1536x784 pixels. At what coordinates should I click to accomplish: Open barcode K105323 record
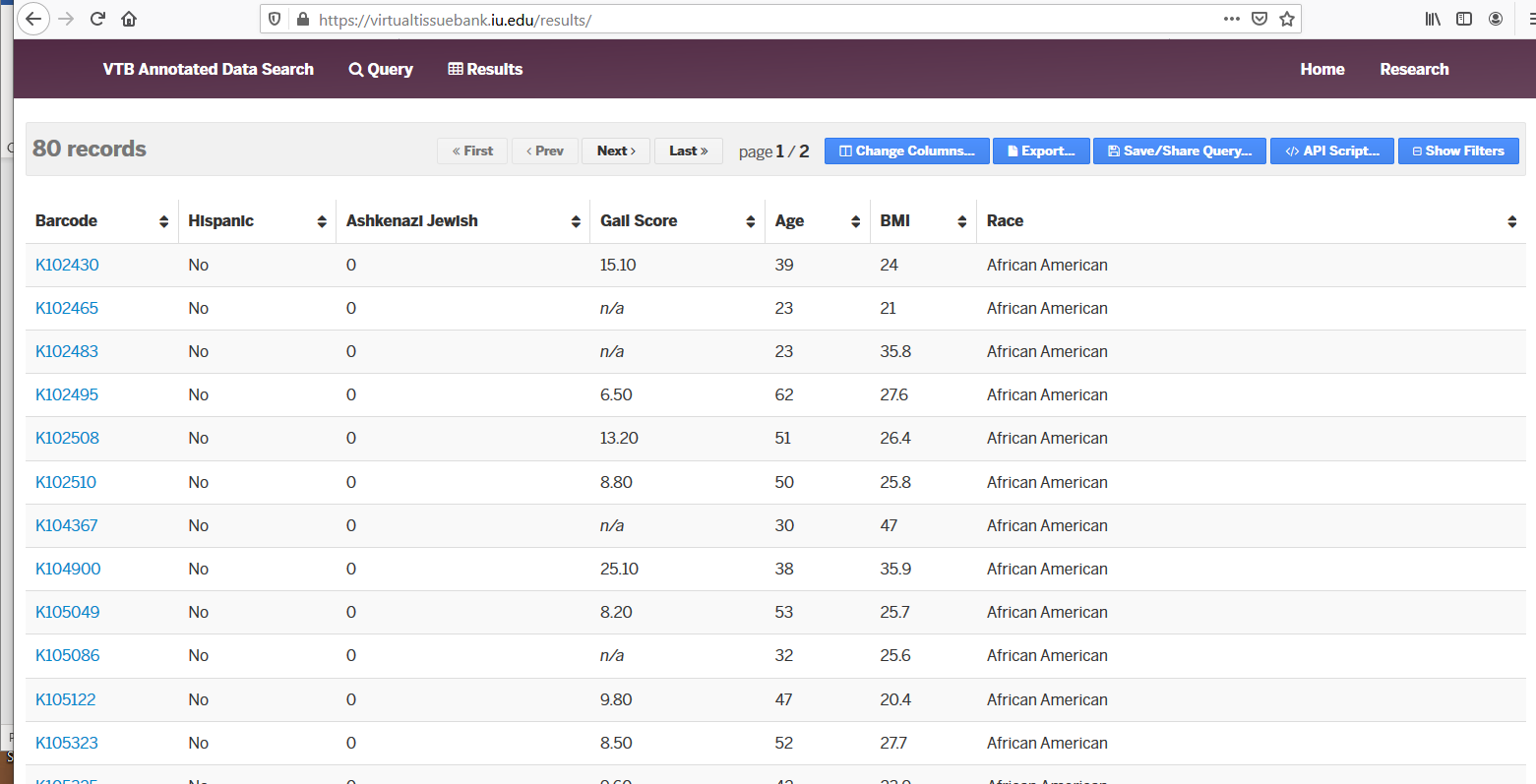tap(67, 743)
